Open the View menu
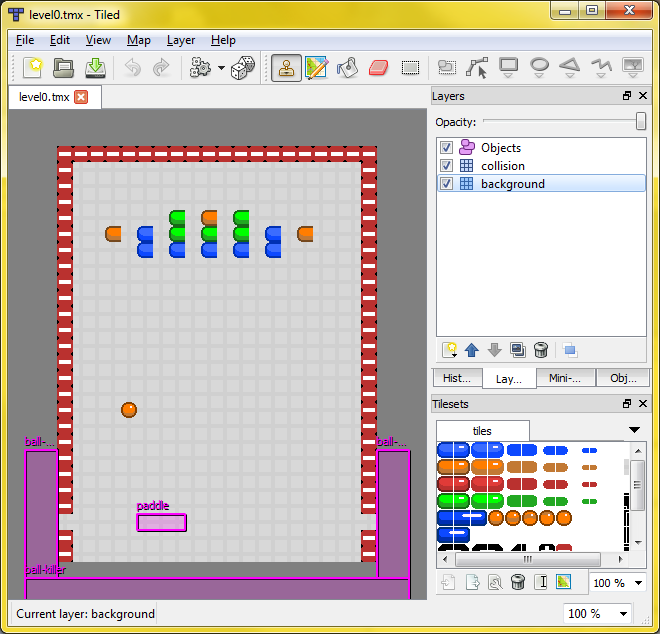This screenshot has height=634, width=660. point(98,40)
